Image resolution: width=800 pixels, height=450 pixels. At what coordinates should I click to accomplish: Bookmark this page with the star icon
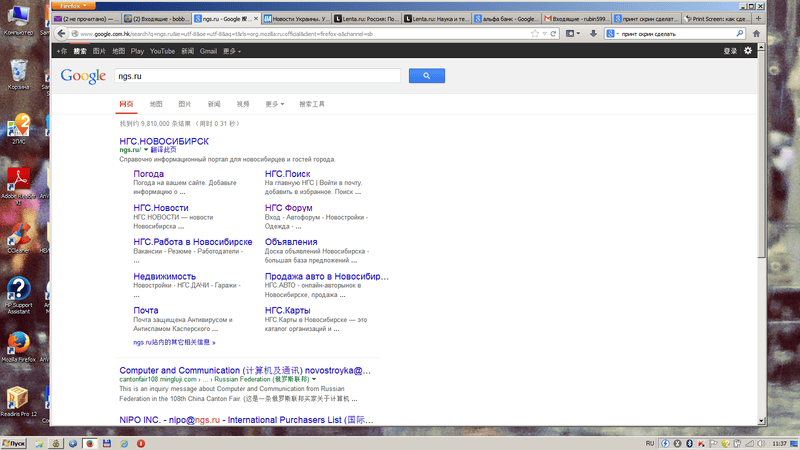534,34
